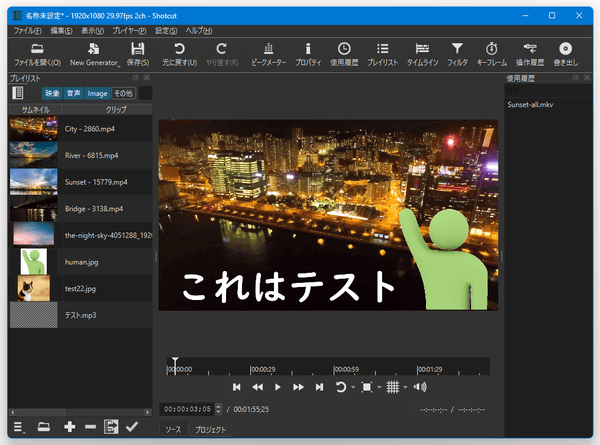This screenshot has width=600, height=445.
Task: Add to playlist with the plus icon
Action: coord(69,427)
